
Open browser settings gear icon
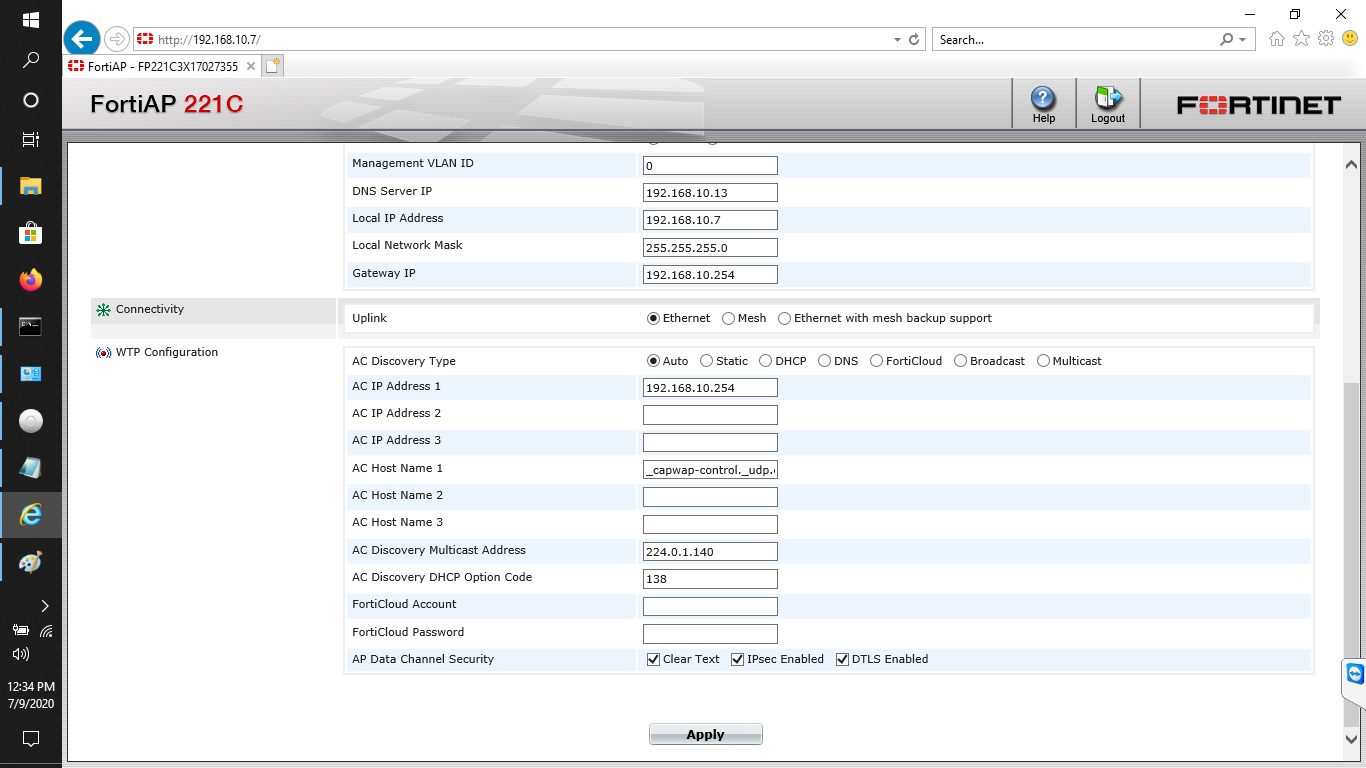[1326, 39]
